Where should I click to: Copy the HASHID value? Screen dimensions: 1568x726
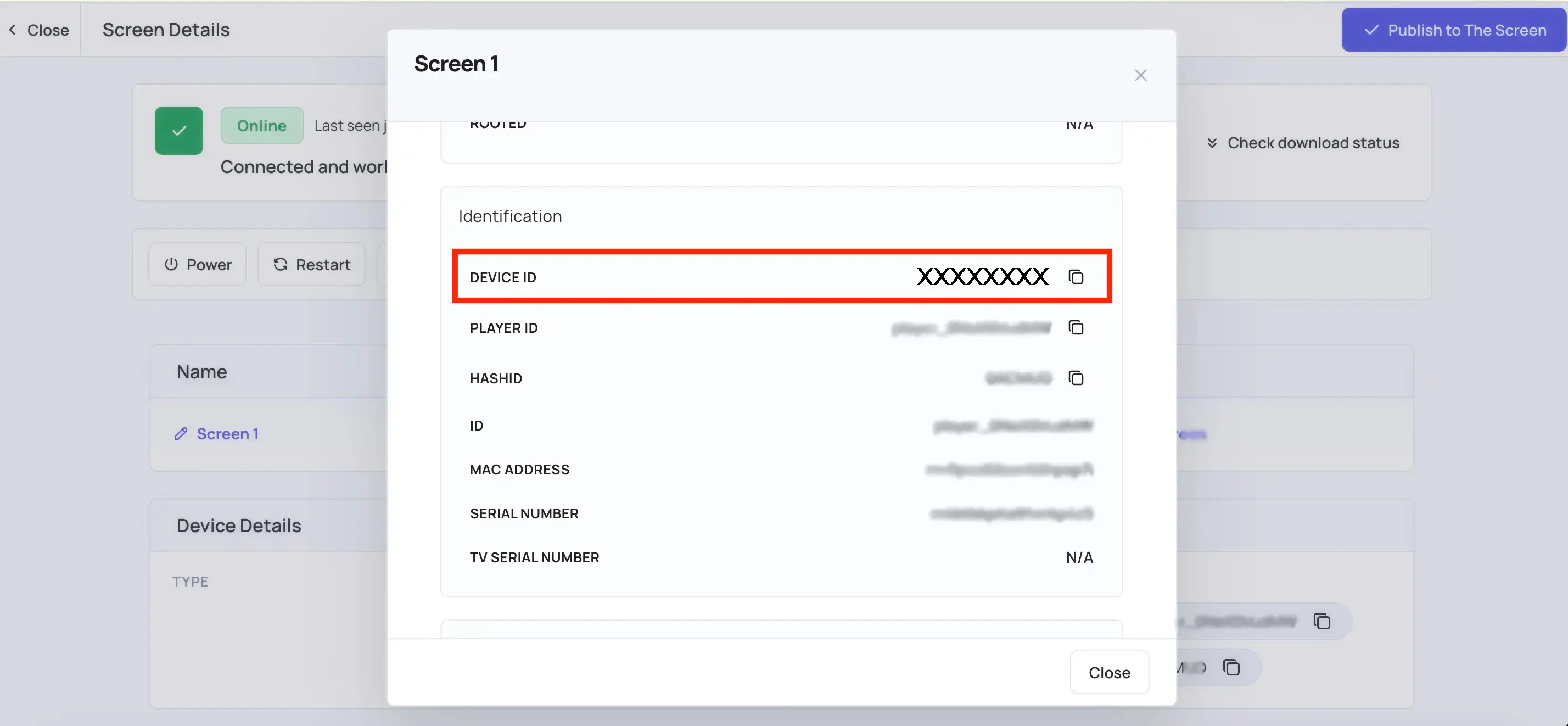(1076, 378)
